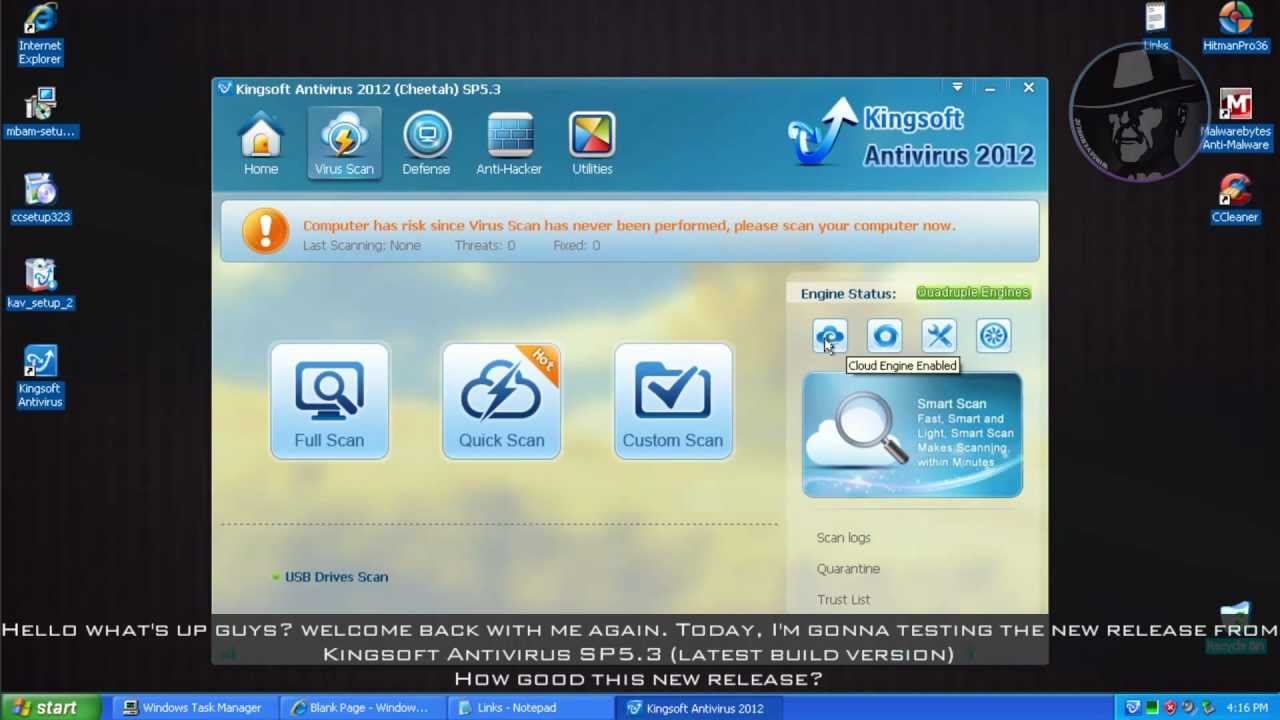Image resolution: width=1280 pixels, height=720 pixels.
Task: Open the Defense section
Action: coord(426,145)
